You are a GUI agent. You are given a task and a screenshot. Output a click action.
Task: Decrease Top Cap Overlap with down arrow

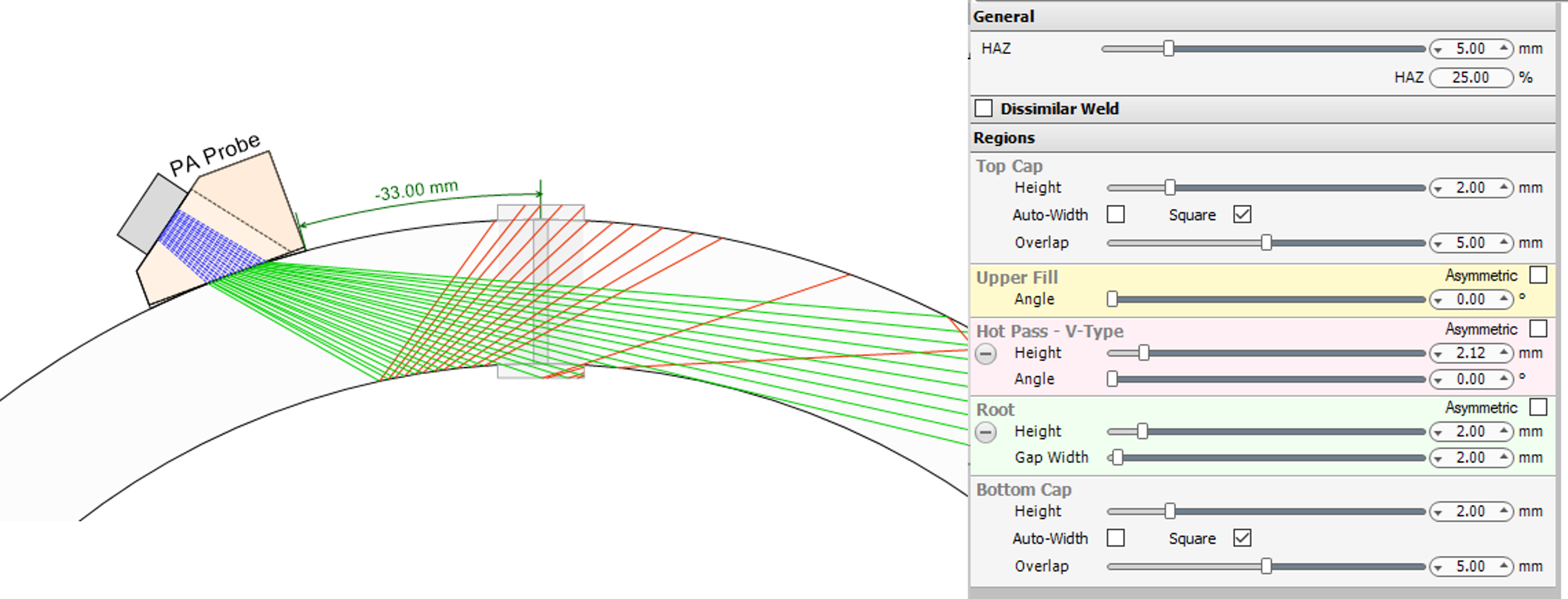tap(1438, 244)
